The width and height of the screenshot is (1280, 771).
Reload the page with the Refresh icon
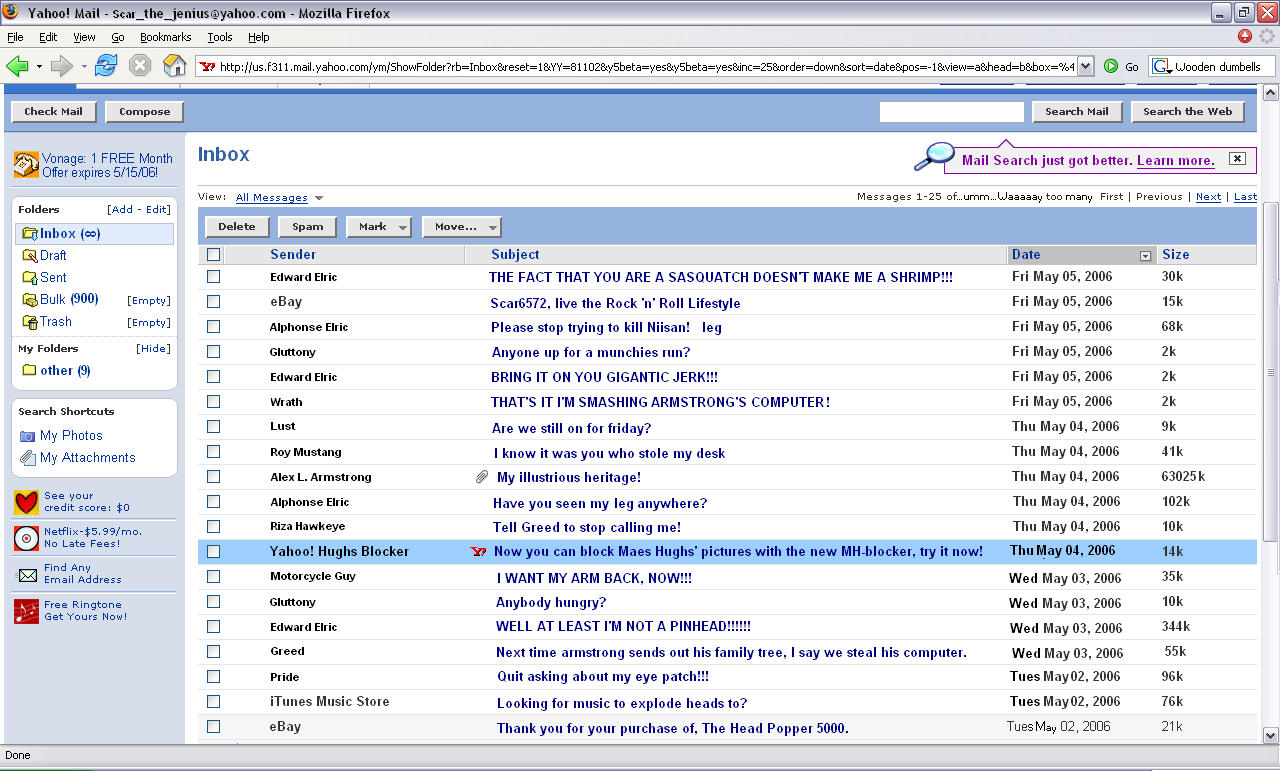tap(106, 66)
